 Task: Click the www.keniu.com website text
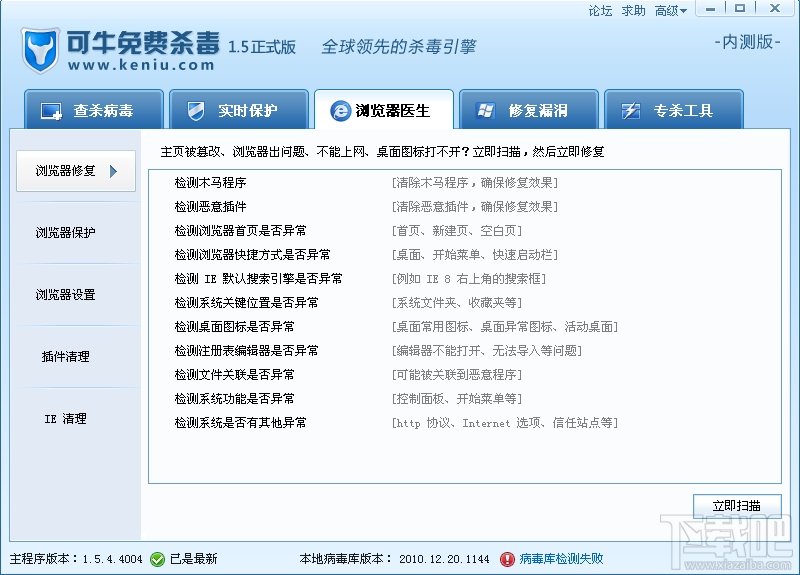[x=141, y=65]
